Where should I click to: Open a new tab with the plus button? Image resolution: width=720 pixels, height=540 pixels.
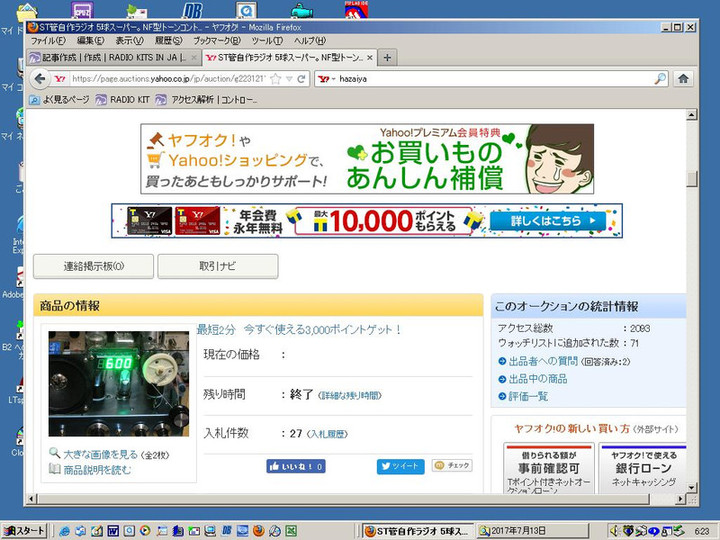coord(387,58)
